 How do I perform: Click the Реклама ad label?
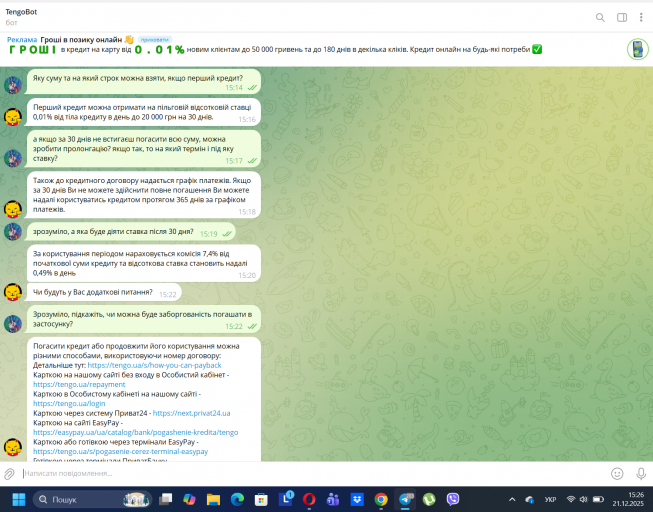click(x=22, y=40)
